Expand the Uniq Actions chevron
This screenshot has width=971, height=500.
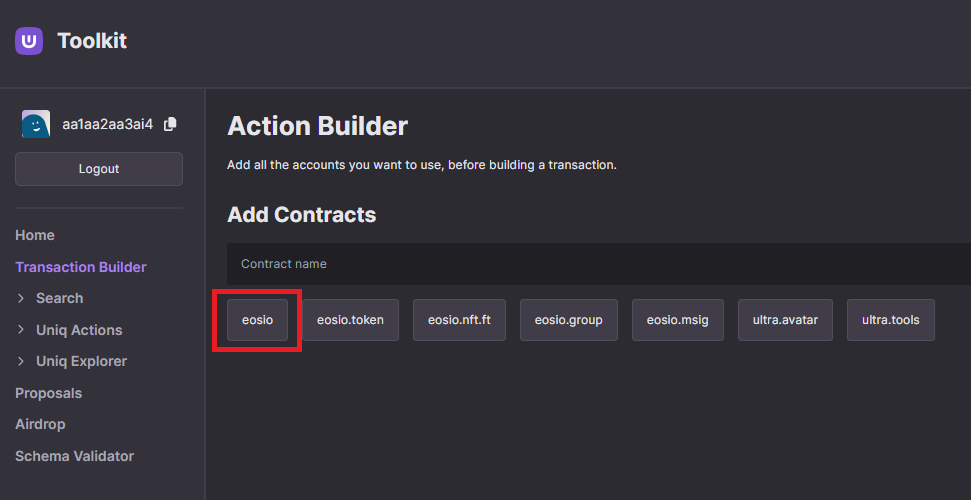tap(21, 330)
